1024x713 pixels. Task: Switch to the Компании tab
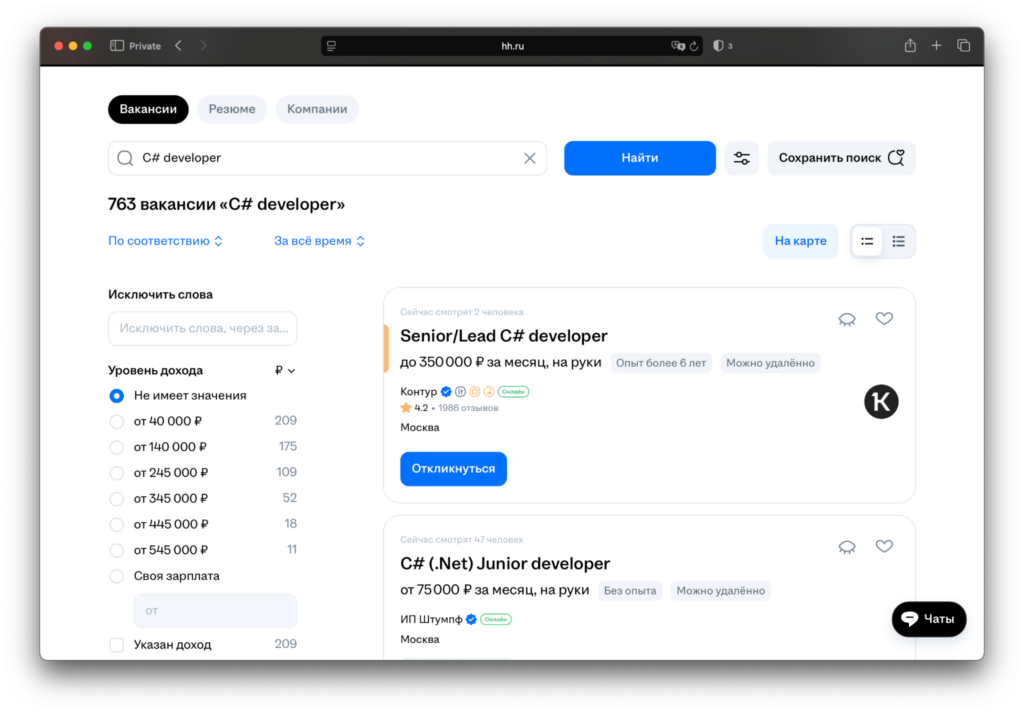click(317, 109)
